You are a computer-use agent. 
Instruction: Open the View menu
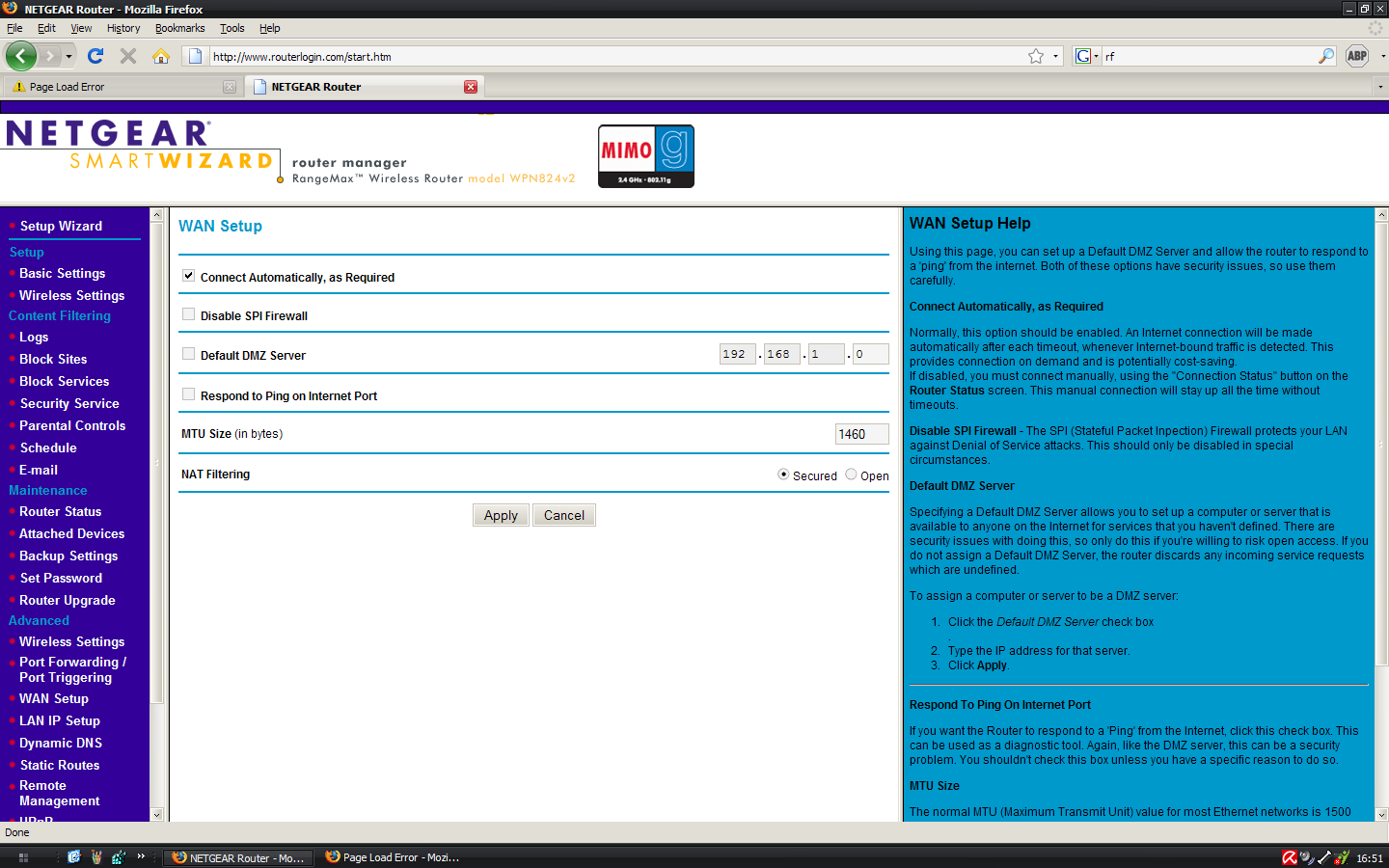click(x=81, y=28)
